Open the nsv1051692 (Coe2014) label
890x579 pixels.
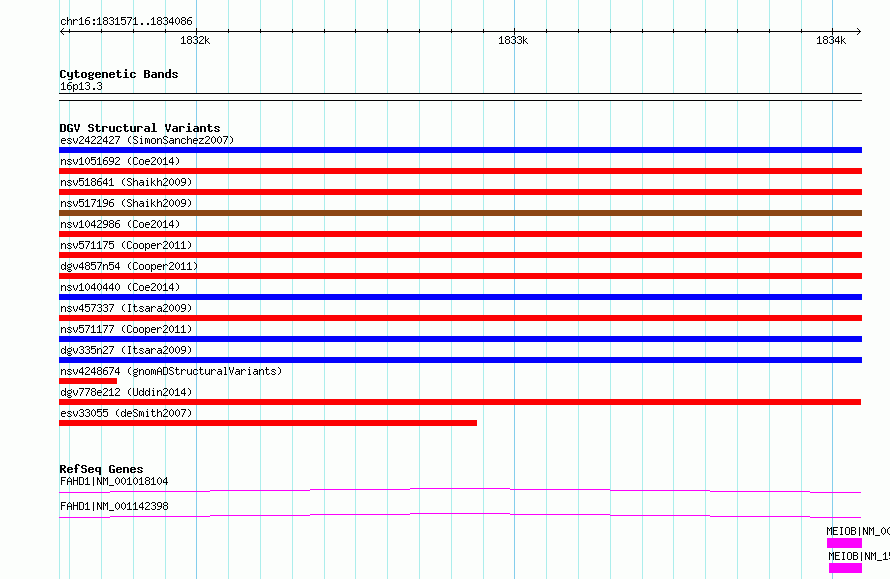click(x=120, y=161)
